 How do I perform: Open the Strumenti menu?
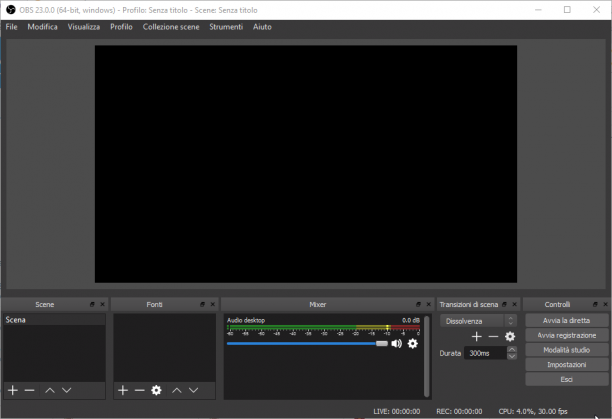pyautogui.click(x=226, y=27)
